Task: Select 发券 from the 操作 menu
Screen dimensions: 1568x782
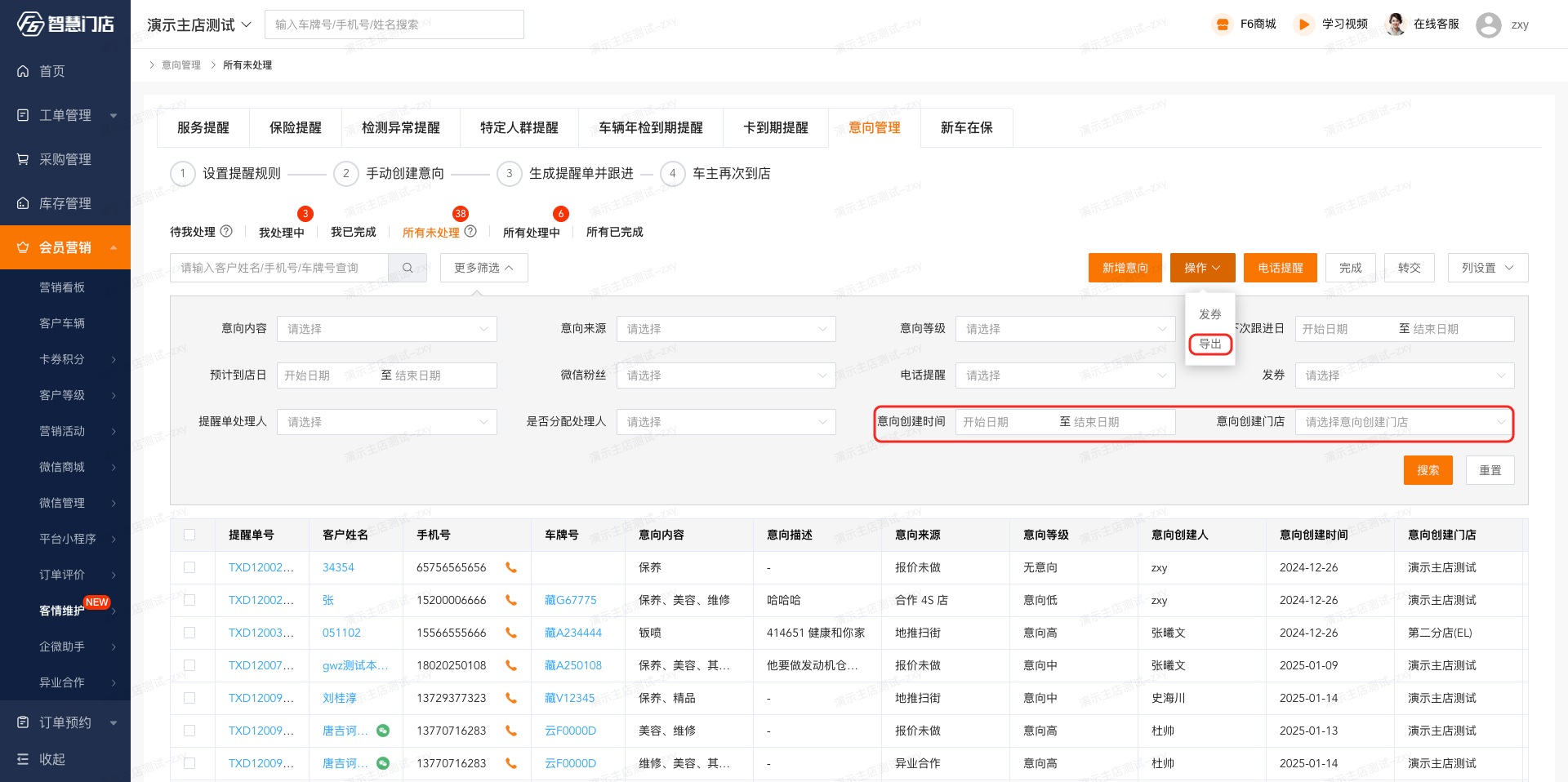Action: point(1210,314)
